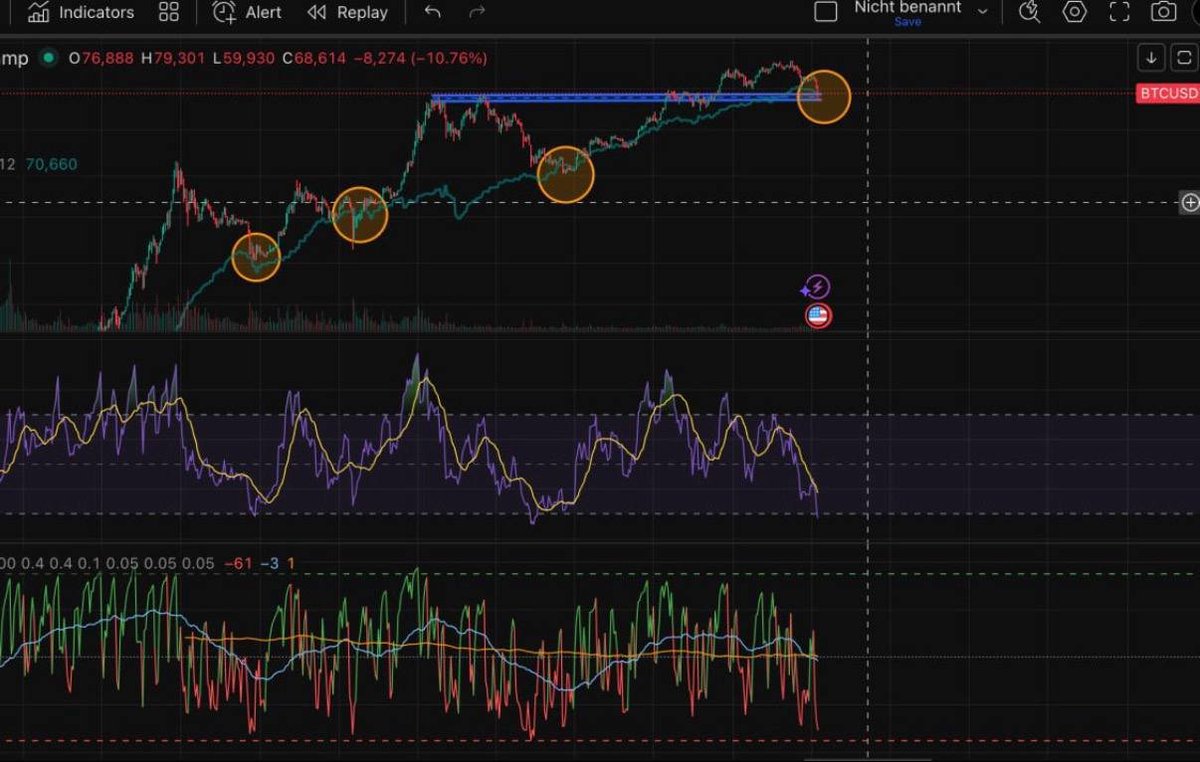Screen dimensions: 1200x762
Task: Undo the last chart action
Action: click(x=432, y=12)
